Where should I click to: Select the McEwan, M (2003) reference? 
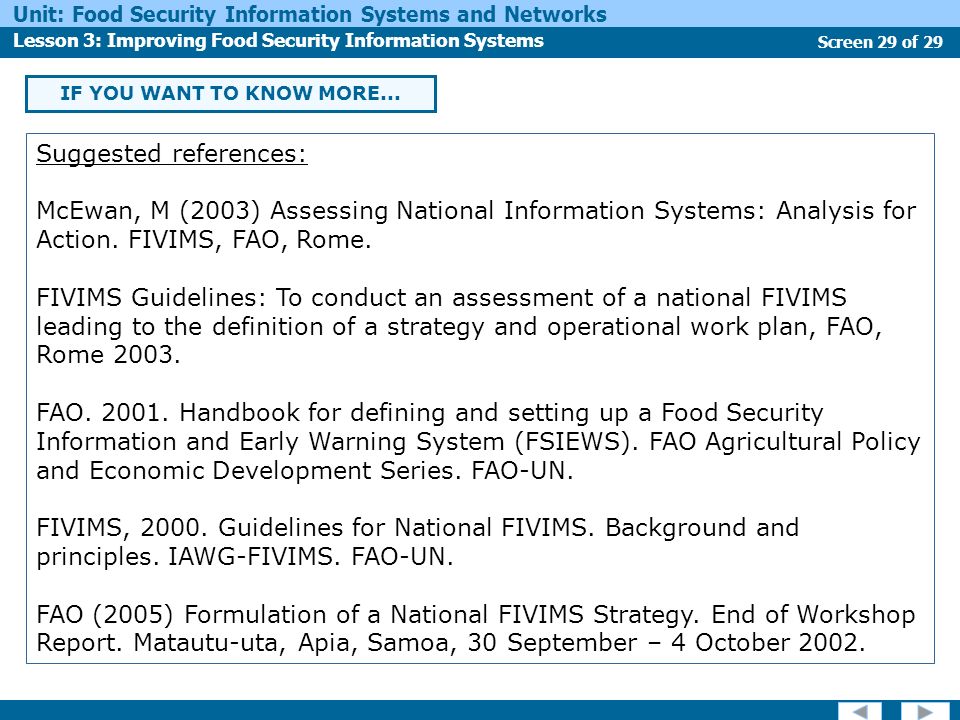476,225
